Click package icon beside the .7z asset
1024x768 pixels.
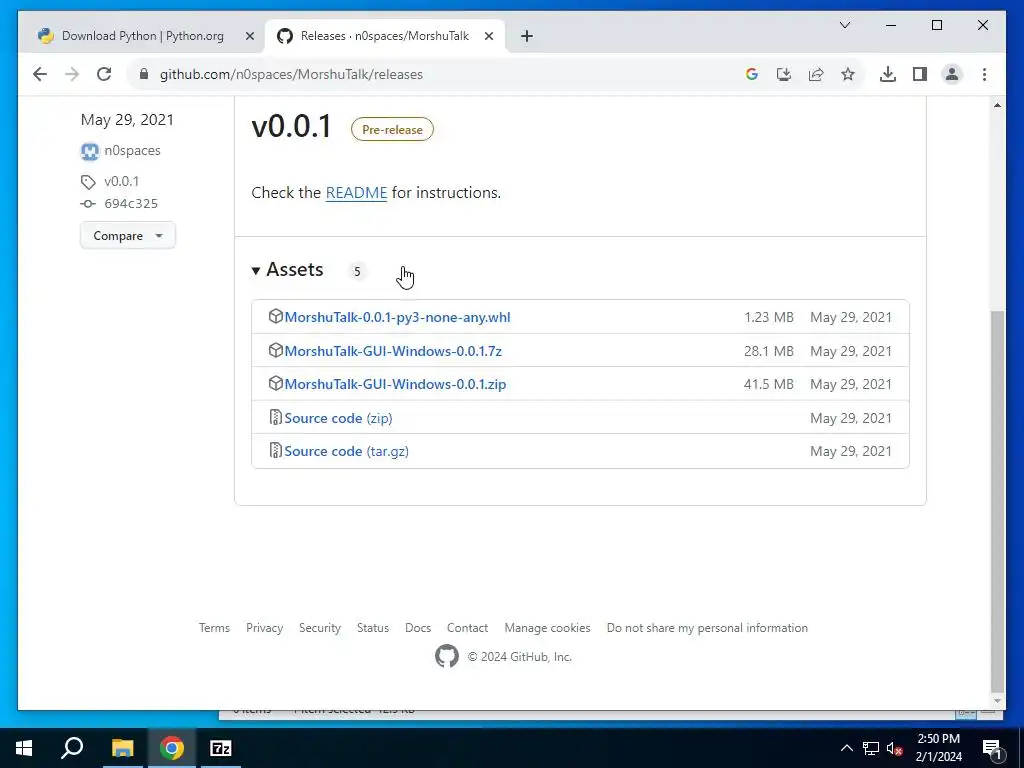[x=276, y=350]
